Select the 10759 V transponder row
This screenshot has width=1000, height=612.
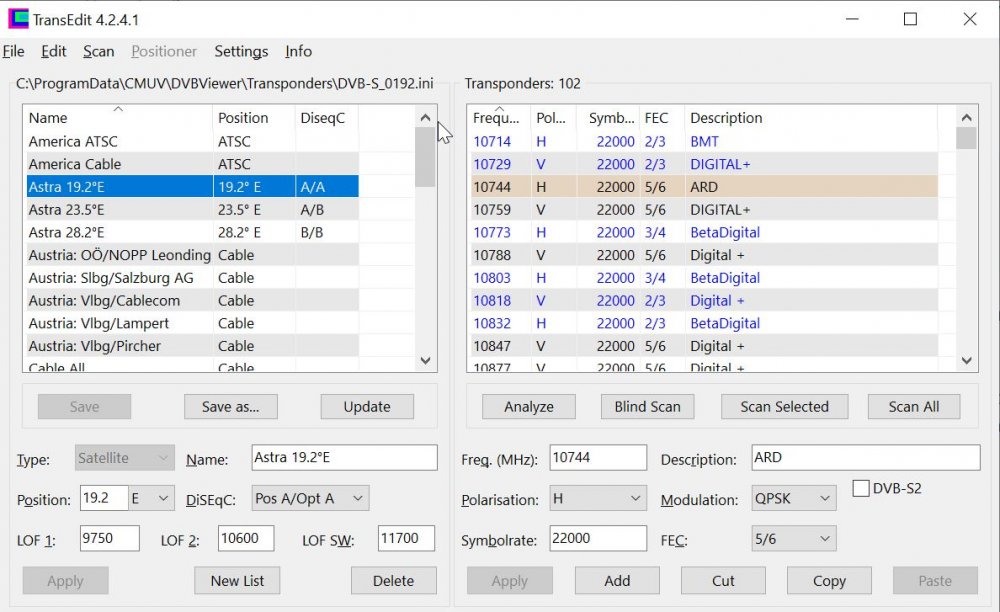[600, 209]
